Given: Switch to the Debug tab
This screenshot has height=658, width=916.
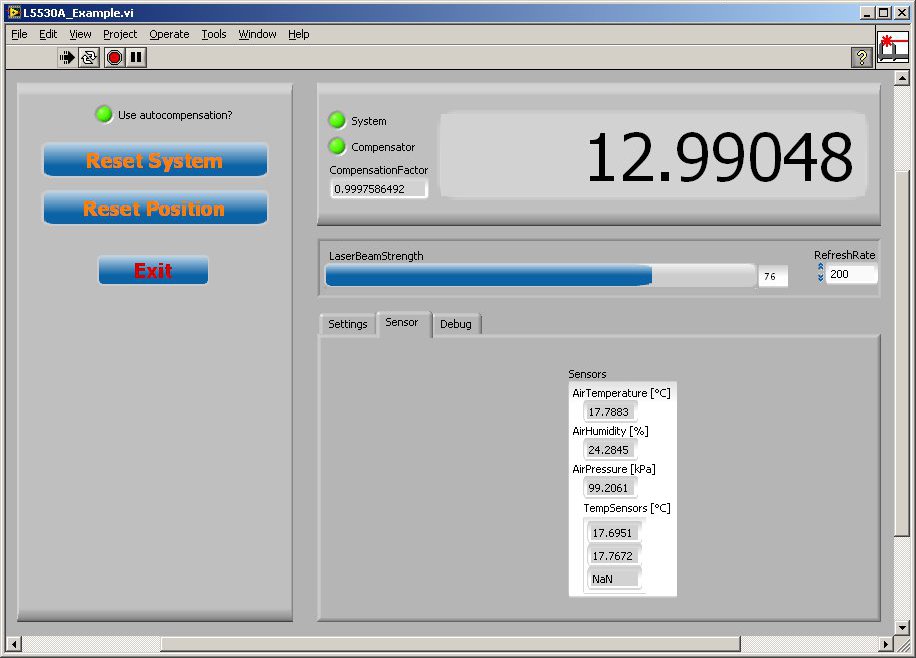Looking at the screenshot, I should pos(456,324).
